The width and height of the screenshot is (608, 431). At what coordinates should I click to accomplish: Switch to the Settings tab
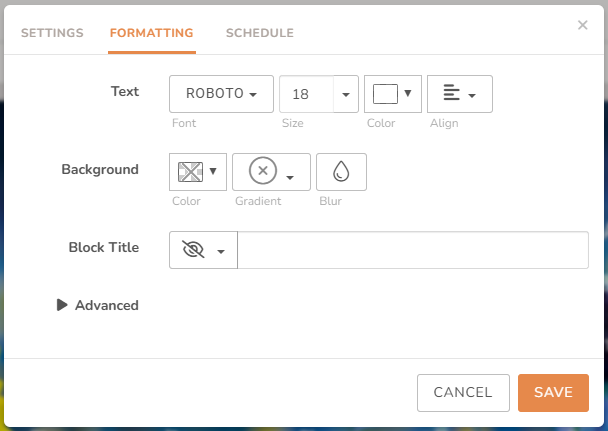click(52, 33)
